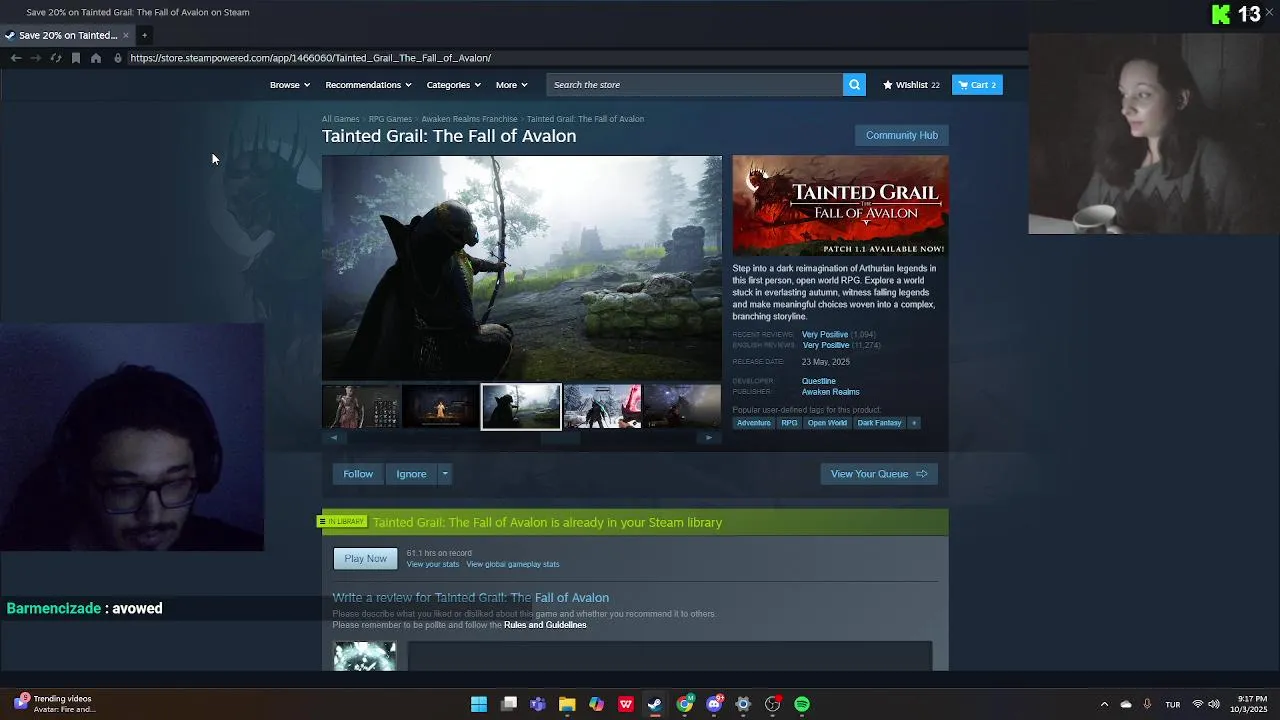The image size is (1280, 720).
Task: Open Microsoft Teams from the taskbar
Action: coord(538,704)
